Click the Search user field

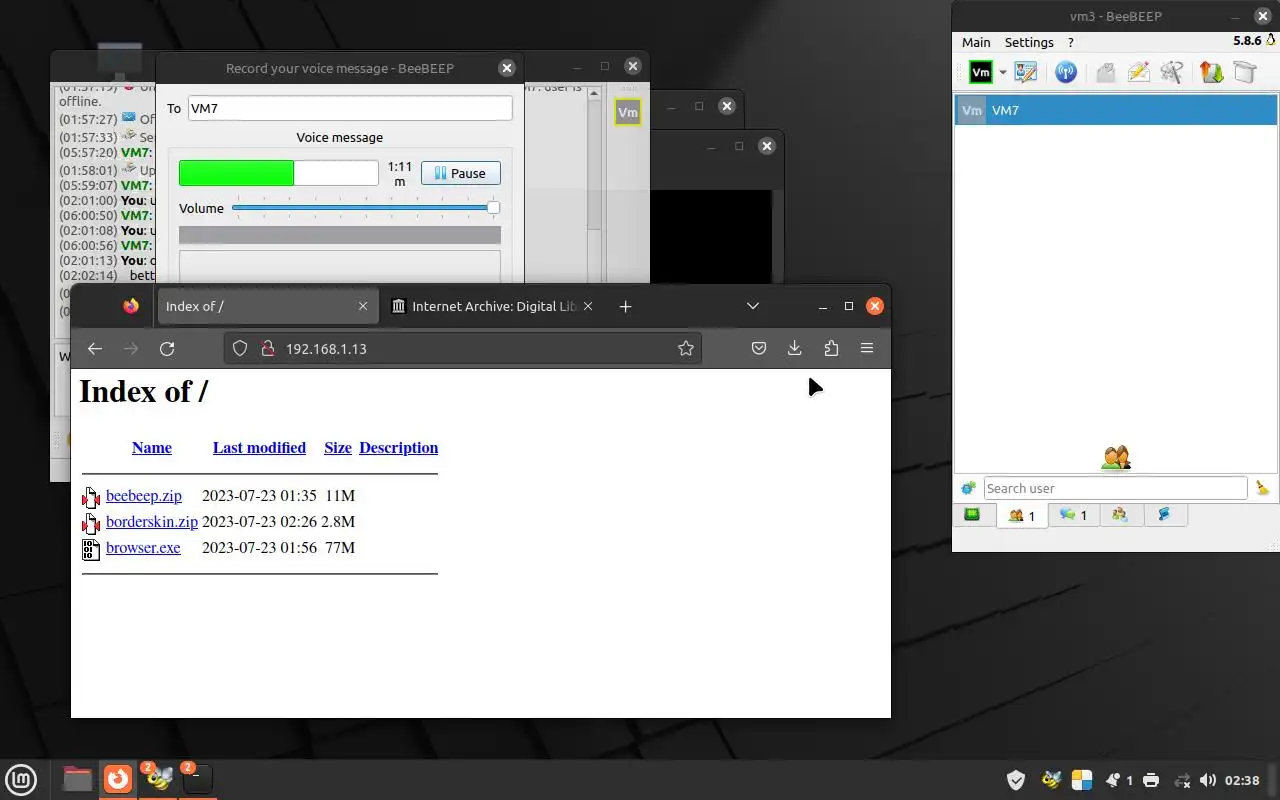coord(1115,488)
